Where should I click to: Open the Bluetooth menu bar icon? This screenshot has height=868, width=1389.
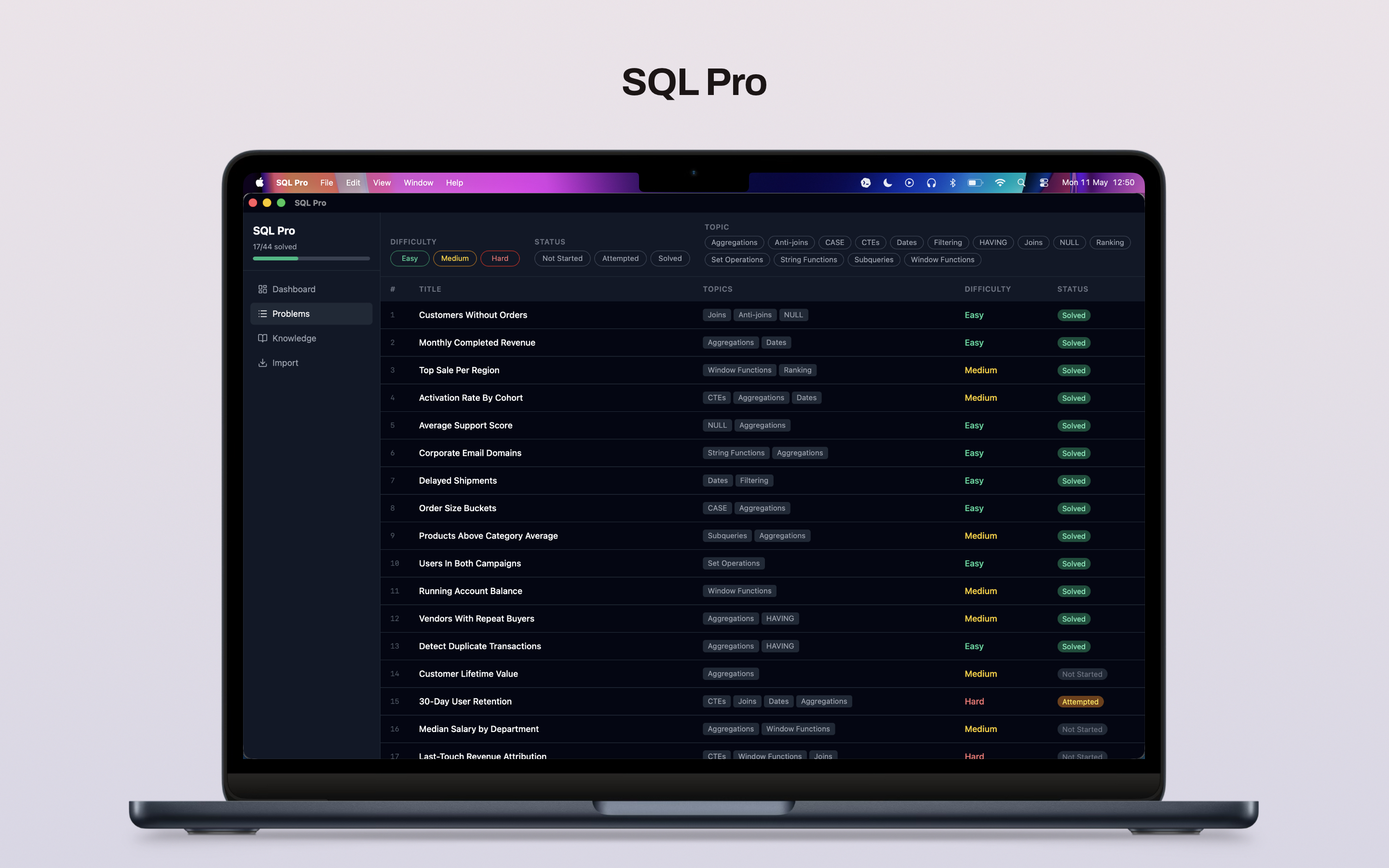click(953, 183)
